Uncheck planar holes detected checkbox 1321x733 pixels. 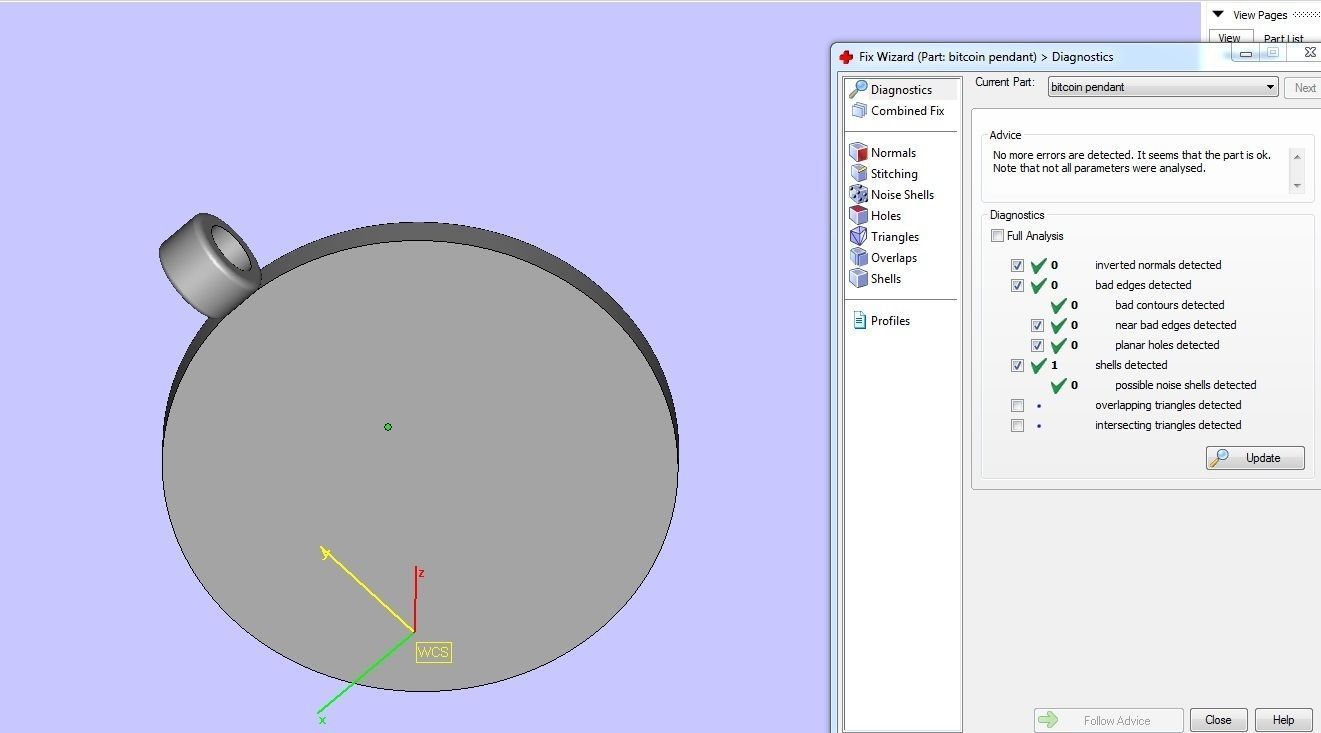(x=1037, y=345)
